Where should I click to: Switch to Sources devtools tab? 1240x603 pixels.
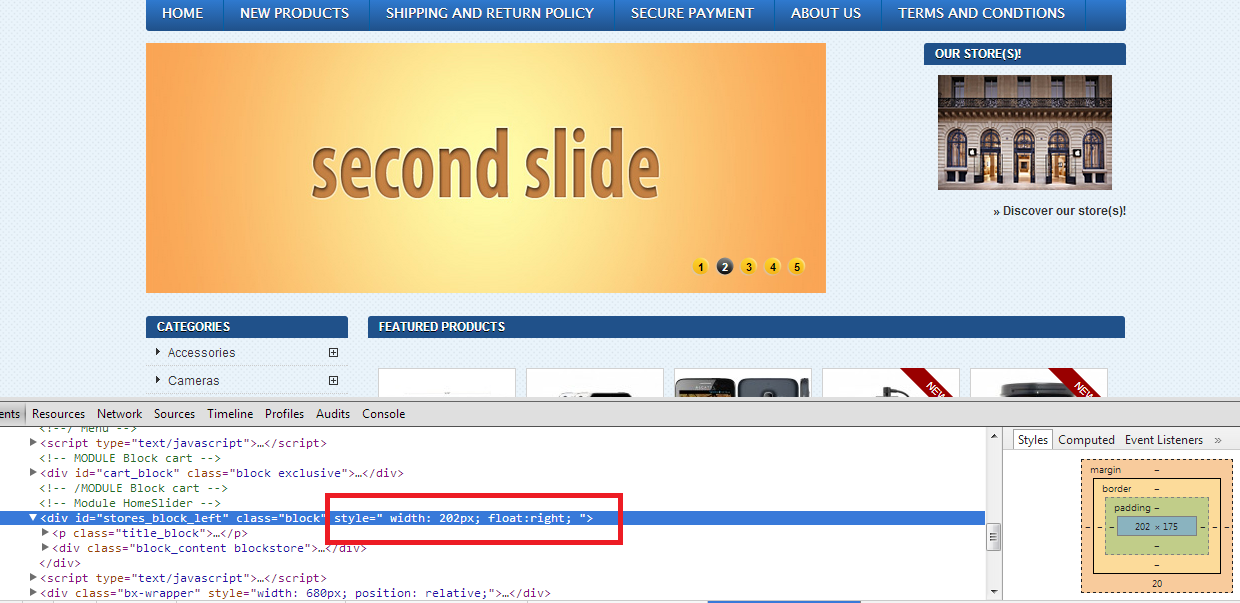click(175, 414)
